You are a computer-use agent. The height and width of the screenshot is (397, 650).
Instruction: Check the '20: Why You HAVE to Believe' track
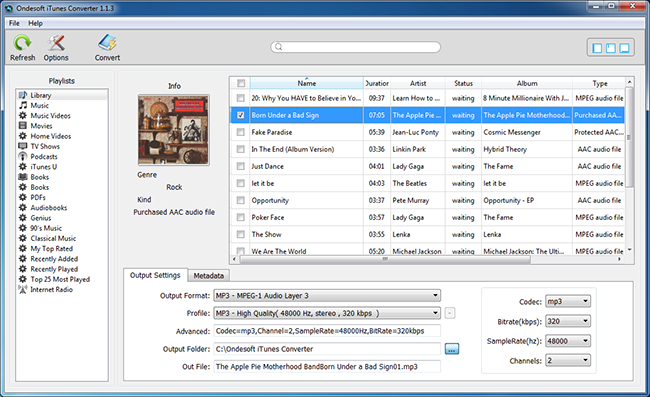pos(240,98)
